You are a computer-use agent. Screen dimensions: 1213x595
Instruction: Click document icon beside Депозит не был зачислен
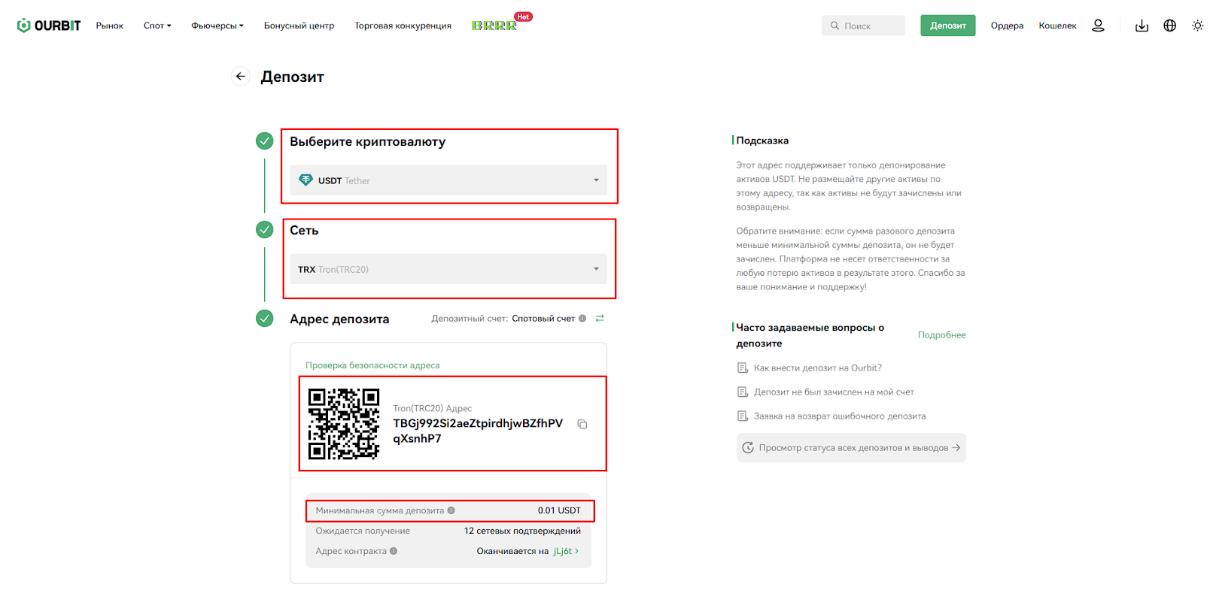[x=742, y=392]
